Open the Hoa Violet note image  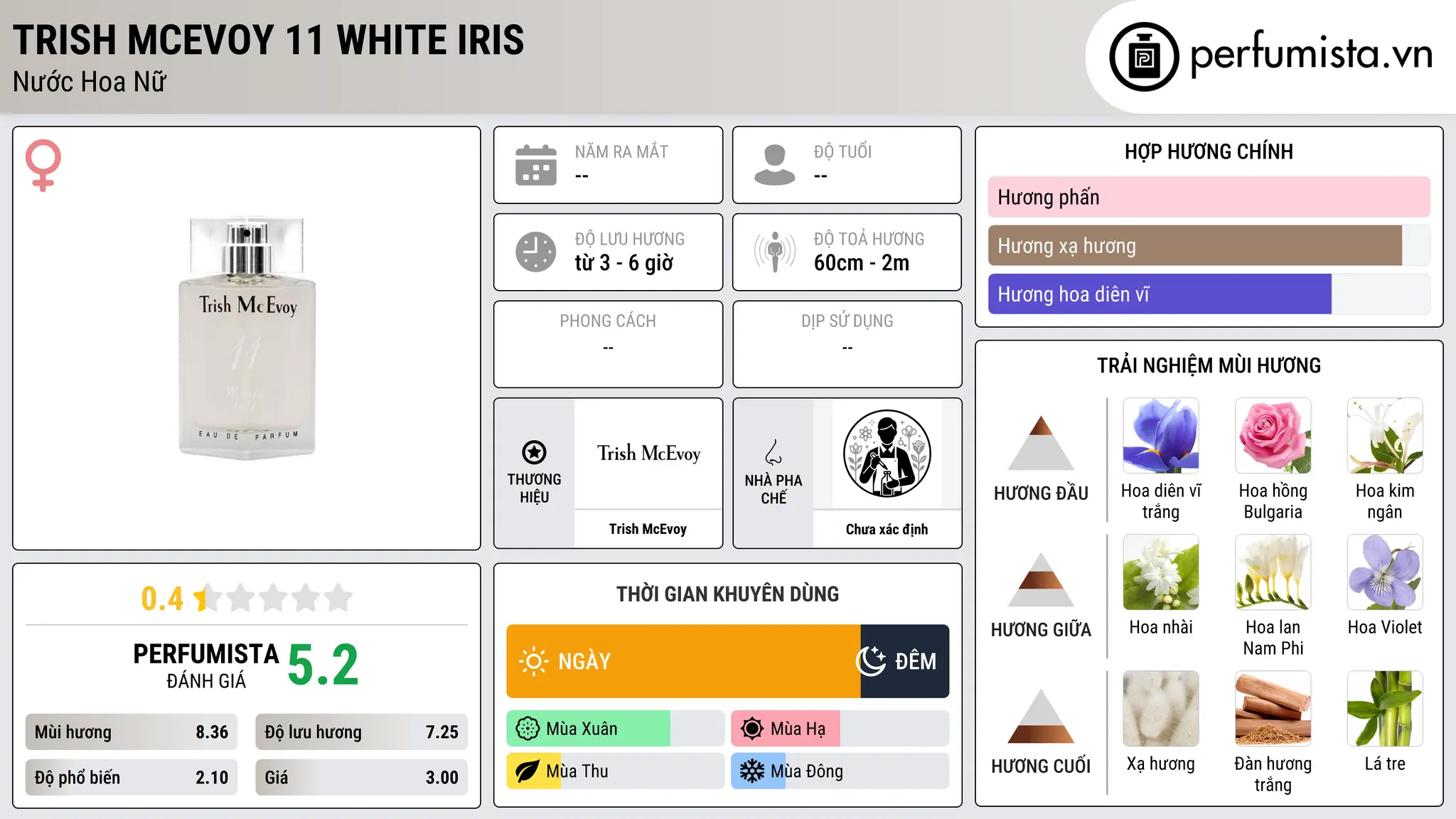coord(1385,572)
